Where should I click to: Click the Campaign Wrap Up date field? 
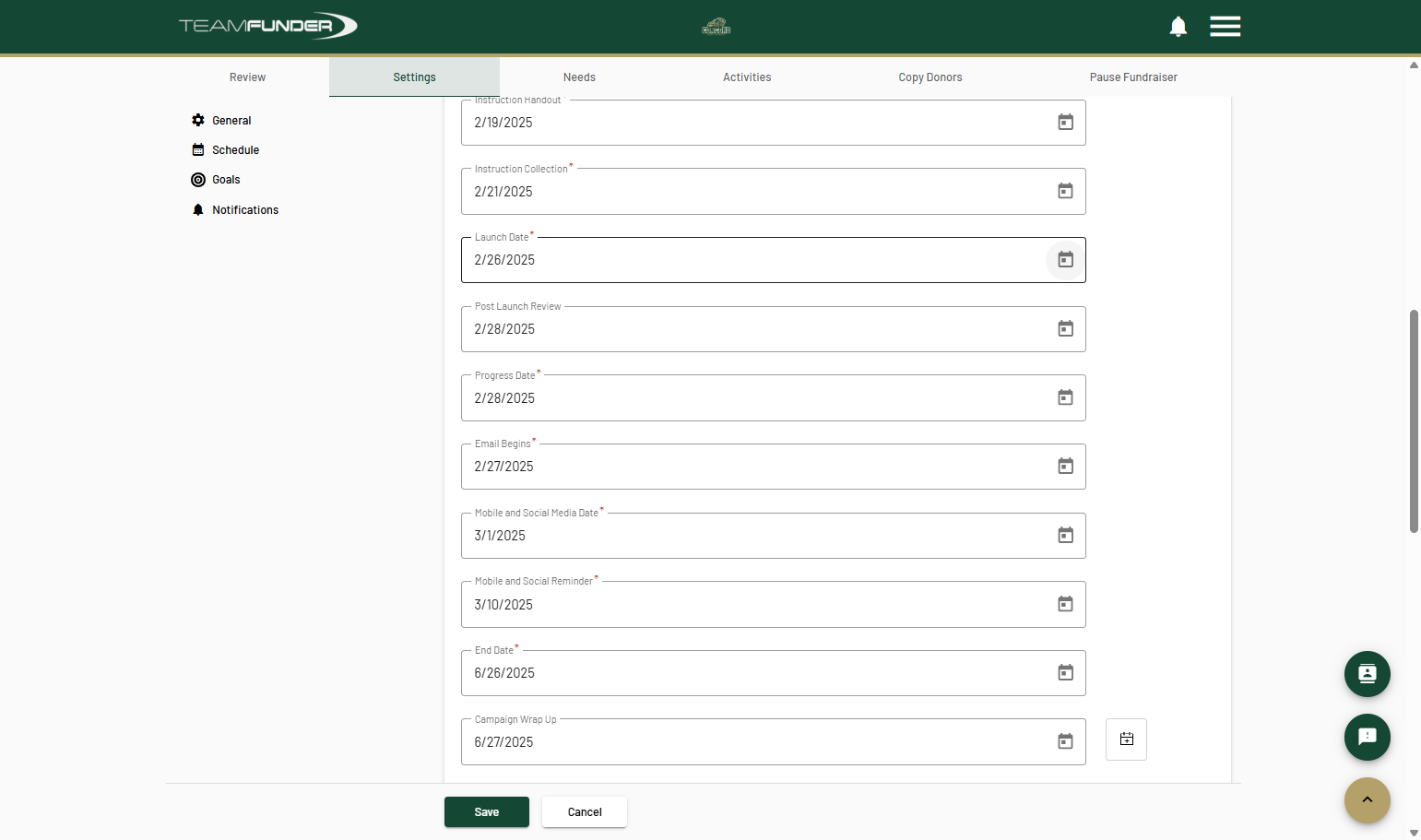(x=773, y=741)
